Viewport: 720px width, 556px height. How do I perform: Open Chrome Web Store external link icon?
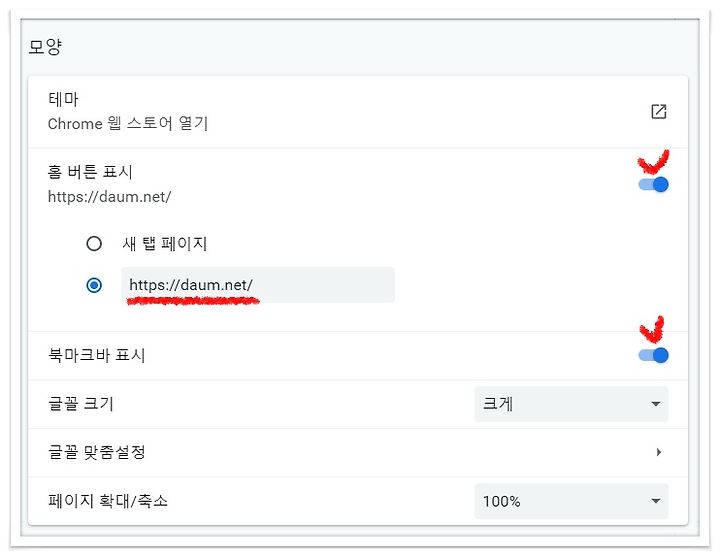pos(658,111)
